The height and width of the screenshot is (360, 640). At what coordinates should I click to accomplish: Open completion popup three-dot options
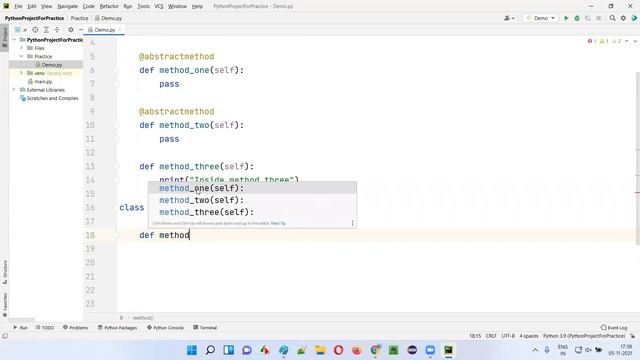353,223
